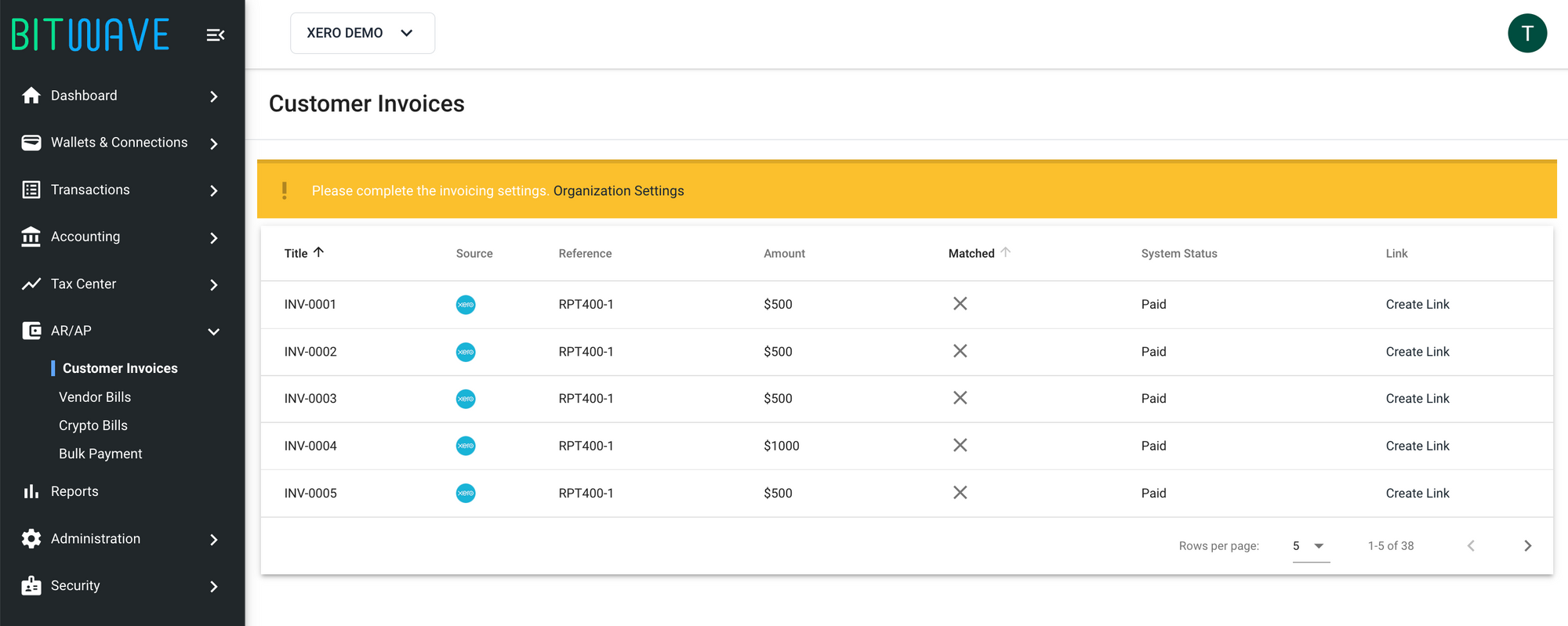Image resolution: width=1568 pixels, height=626 pixels.
Task: Click the Bitwave logo
Action: [90, 34]
